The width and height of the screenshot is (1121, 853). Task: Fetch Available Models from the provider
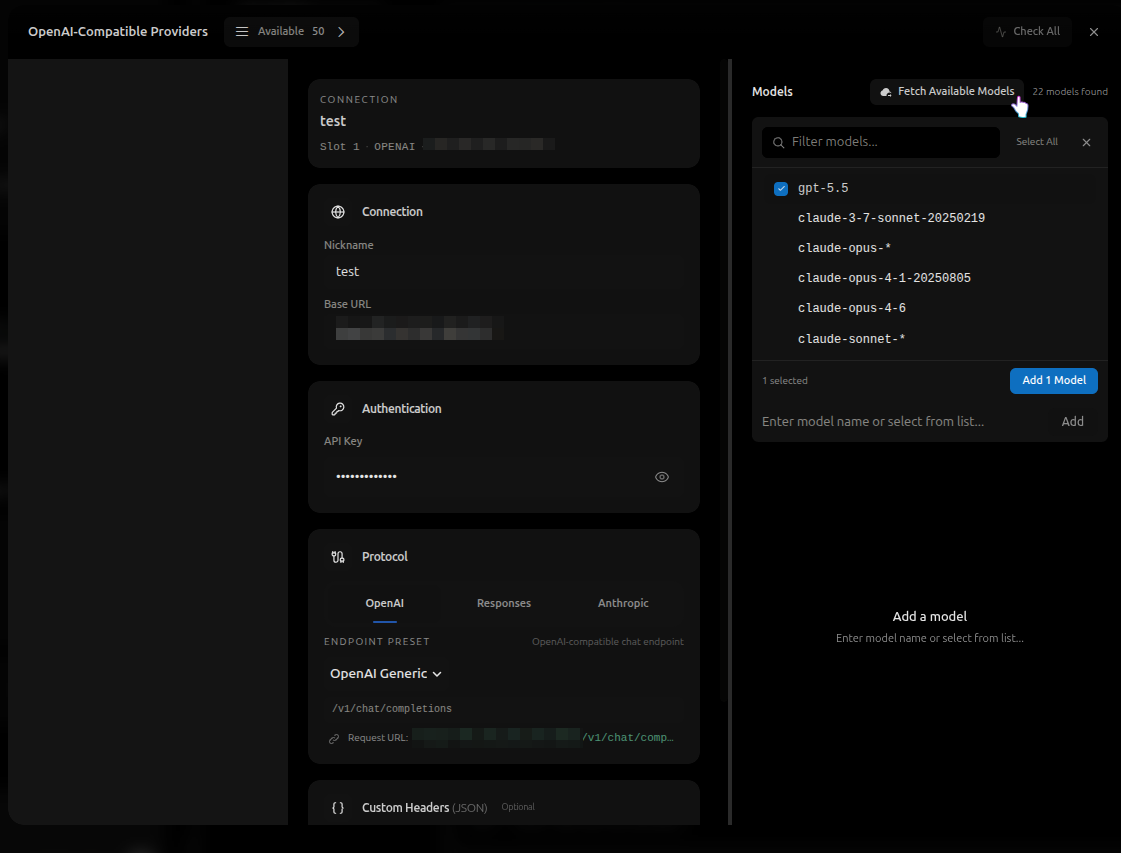[x=947, y=92]
